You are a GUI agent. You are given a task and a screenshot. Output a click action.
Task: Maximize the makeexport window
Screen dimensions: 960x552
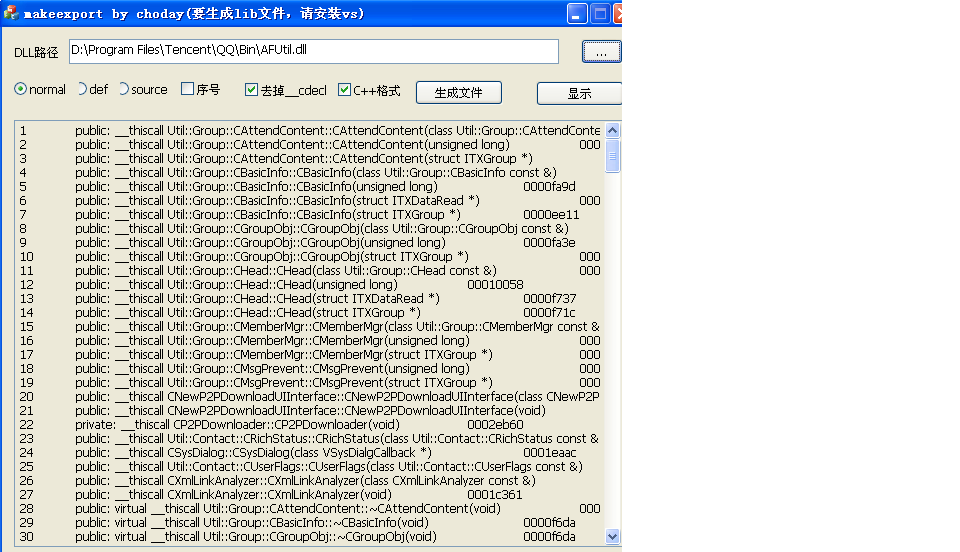pos(601,13)
